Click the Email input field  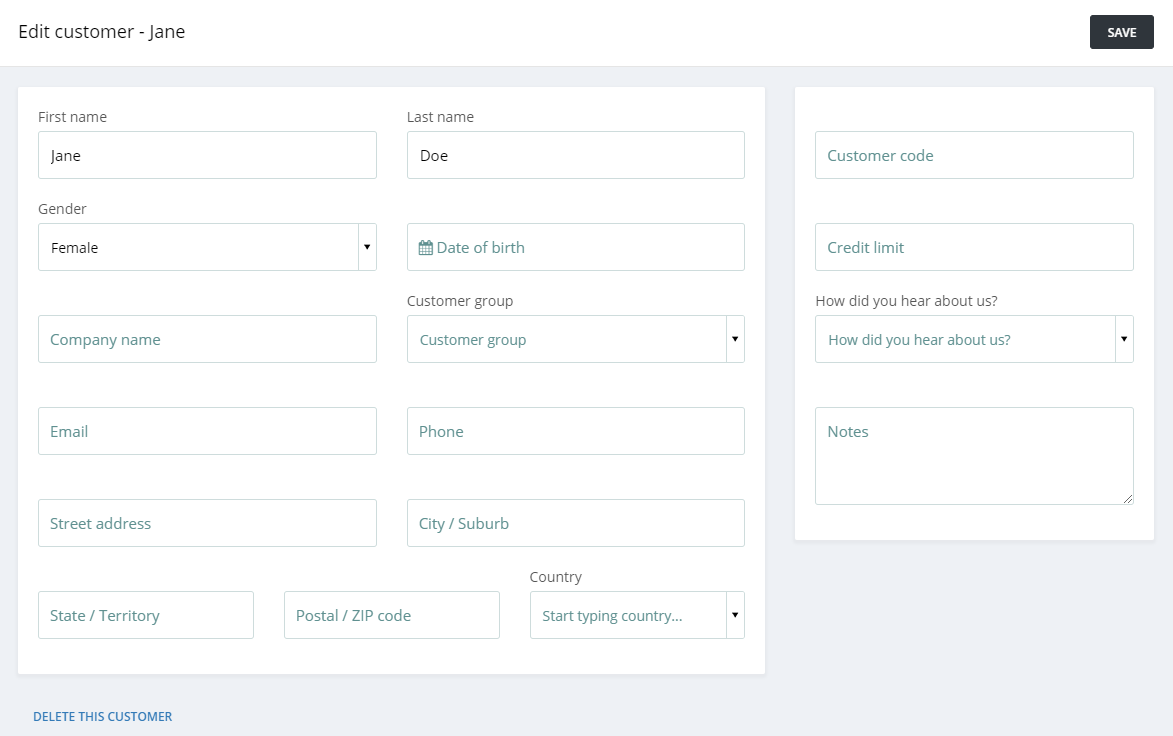[207, 431]
